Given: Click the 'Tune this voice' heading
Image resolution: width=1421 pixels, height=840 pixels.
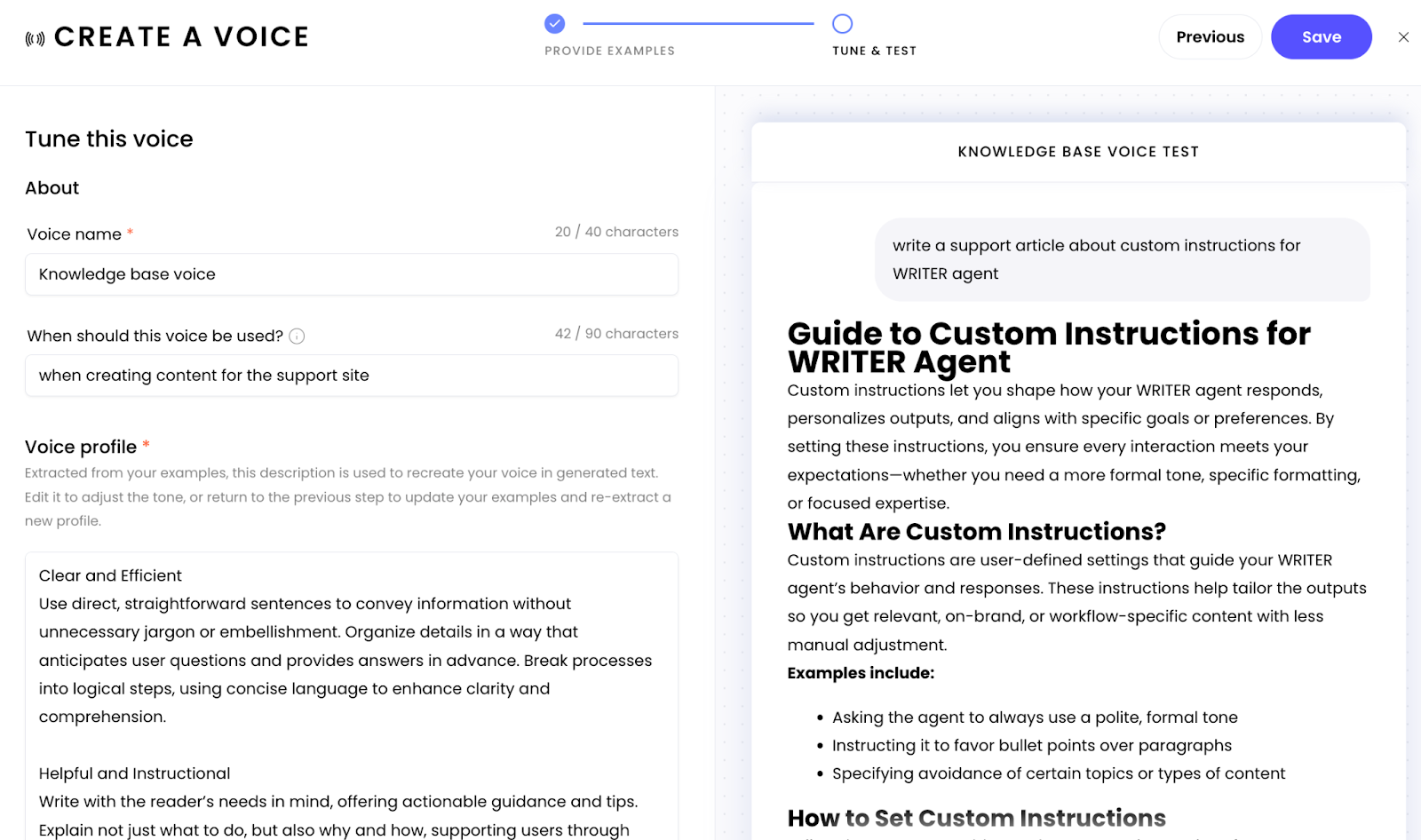Looking at the screenshot, I should coord(109,139).
